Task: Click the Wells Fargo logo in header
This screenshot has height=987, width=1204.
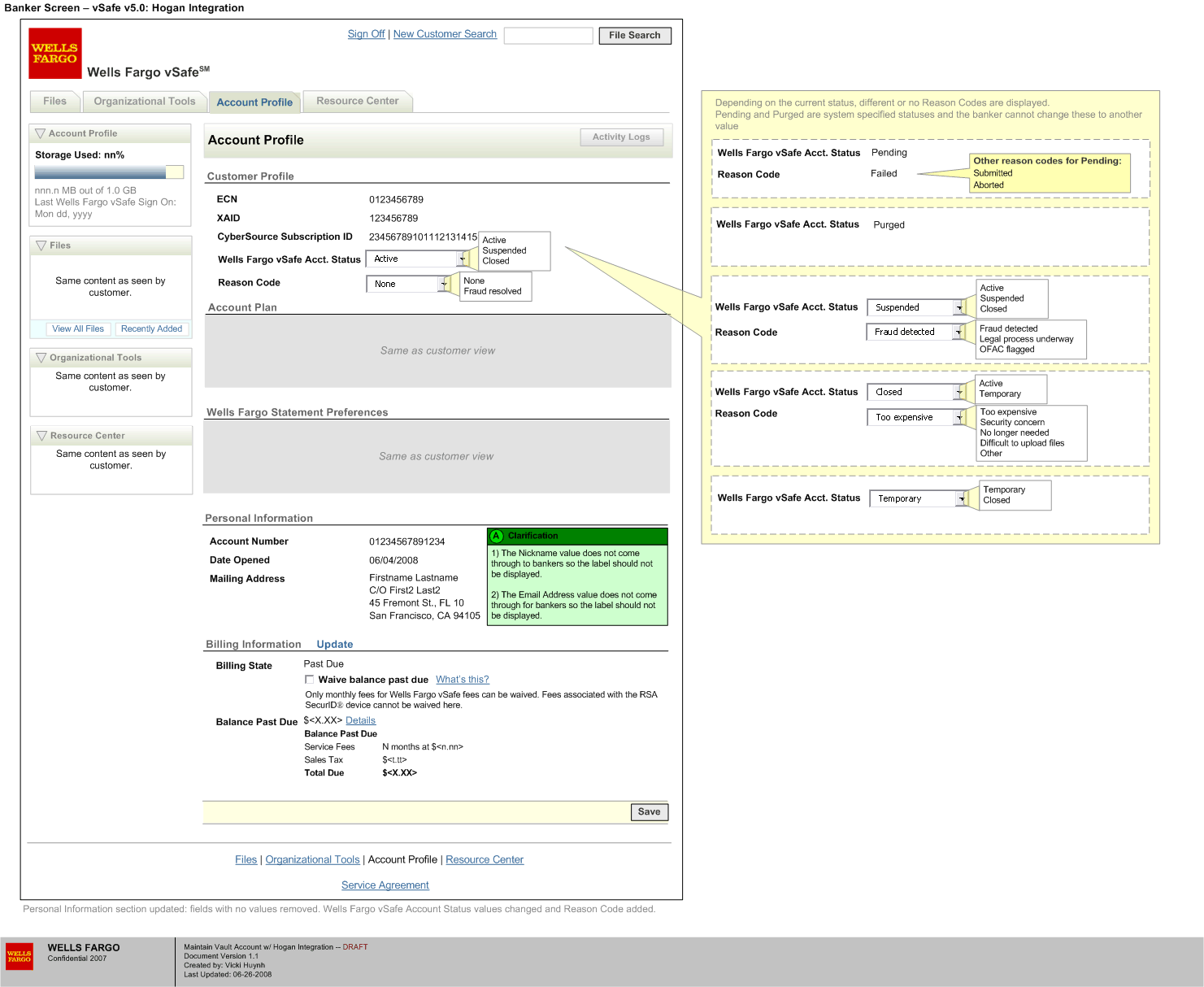Action: click(x=55, y=54)
